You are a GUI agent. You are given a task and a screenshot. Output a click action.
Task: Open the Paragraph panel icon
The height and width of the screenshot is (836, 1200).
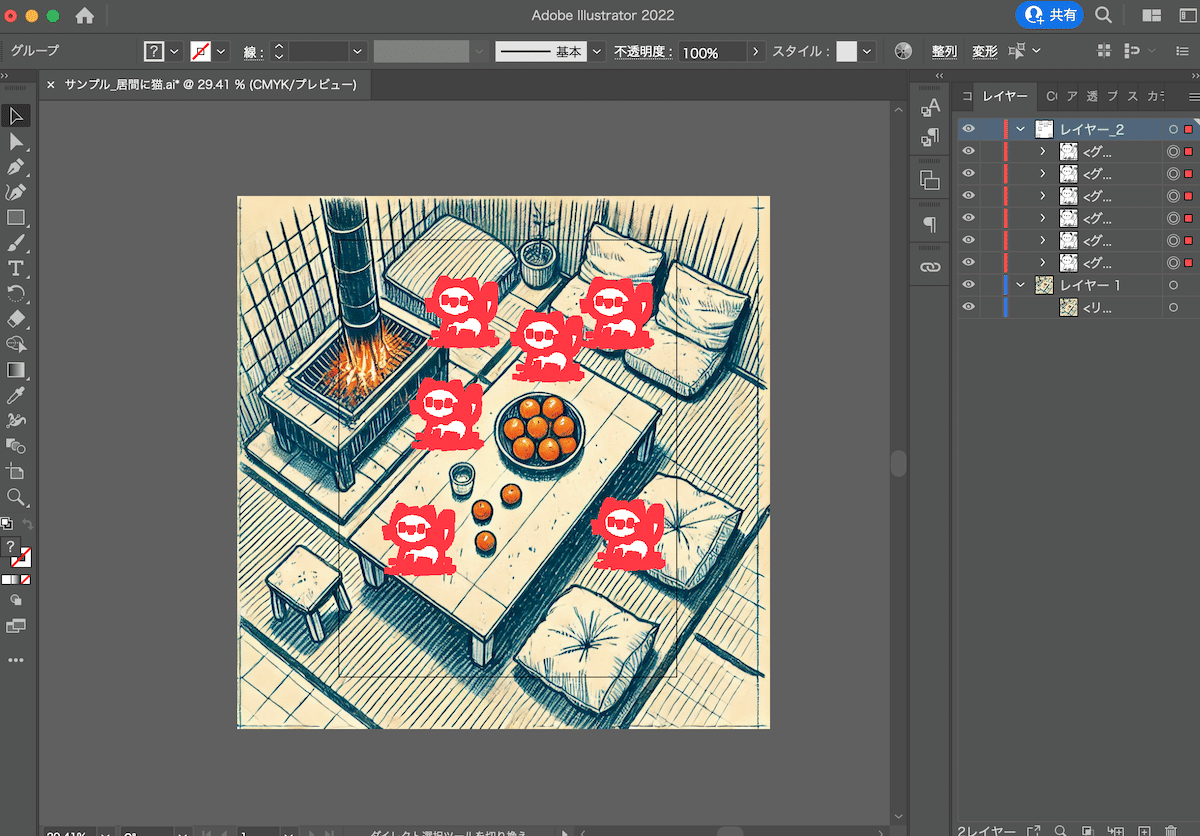930,224
